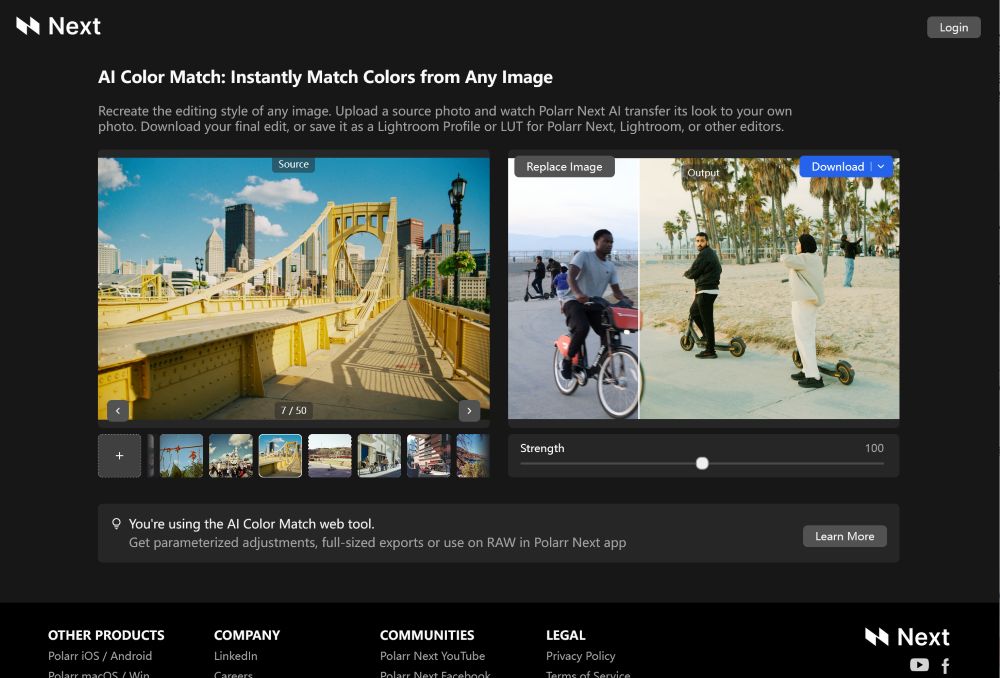Open the Facebook icon in footer
This screenshot has width=1000, height=678.
tap(945, 665)
